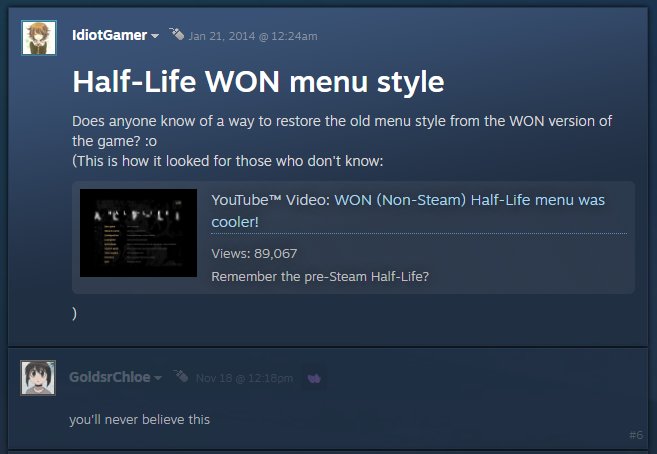Viewport: 657px width, 454px height.
Task: Open IdiotGamer's profile via username
Action: point(109,36)
